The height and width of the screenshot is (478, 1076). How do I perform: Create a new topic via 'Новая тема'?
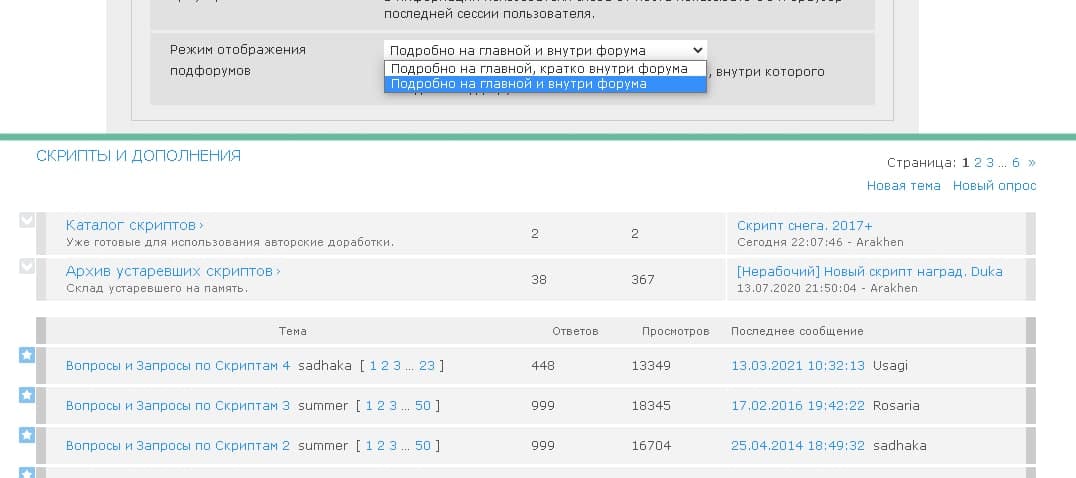903,185
